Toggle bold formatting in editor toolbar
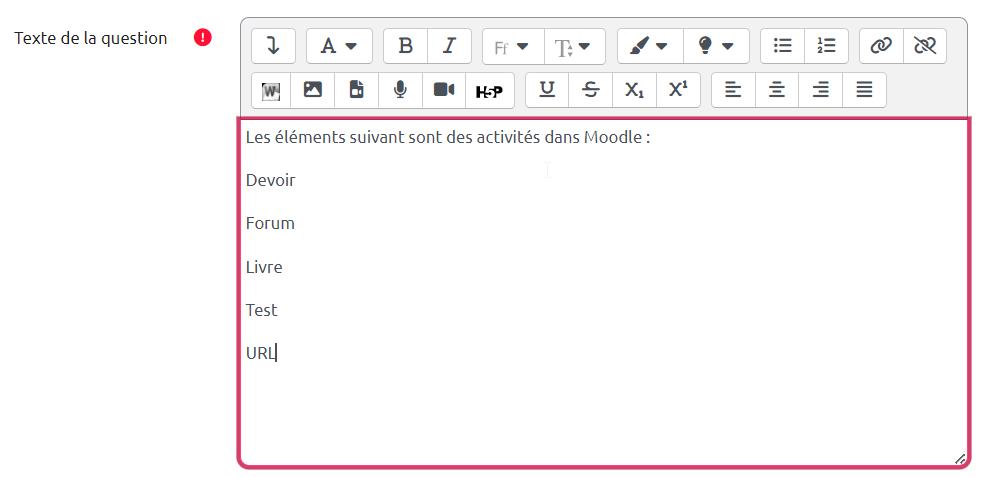Viewport: 996px width, 477px height. pyautogui.click(x=405, y=46)
